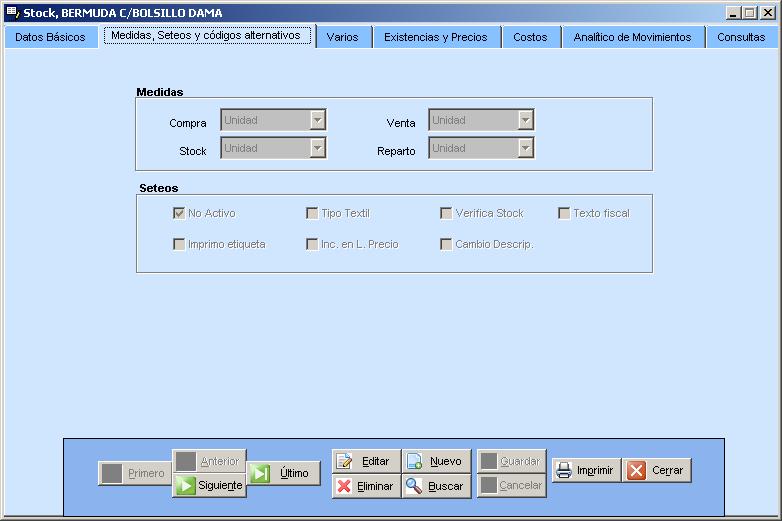Check the Verifica Stock option

(446, 213)
